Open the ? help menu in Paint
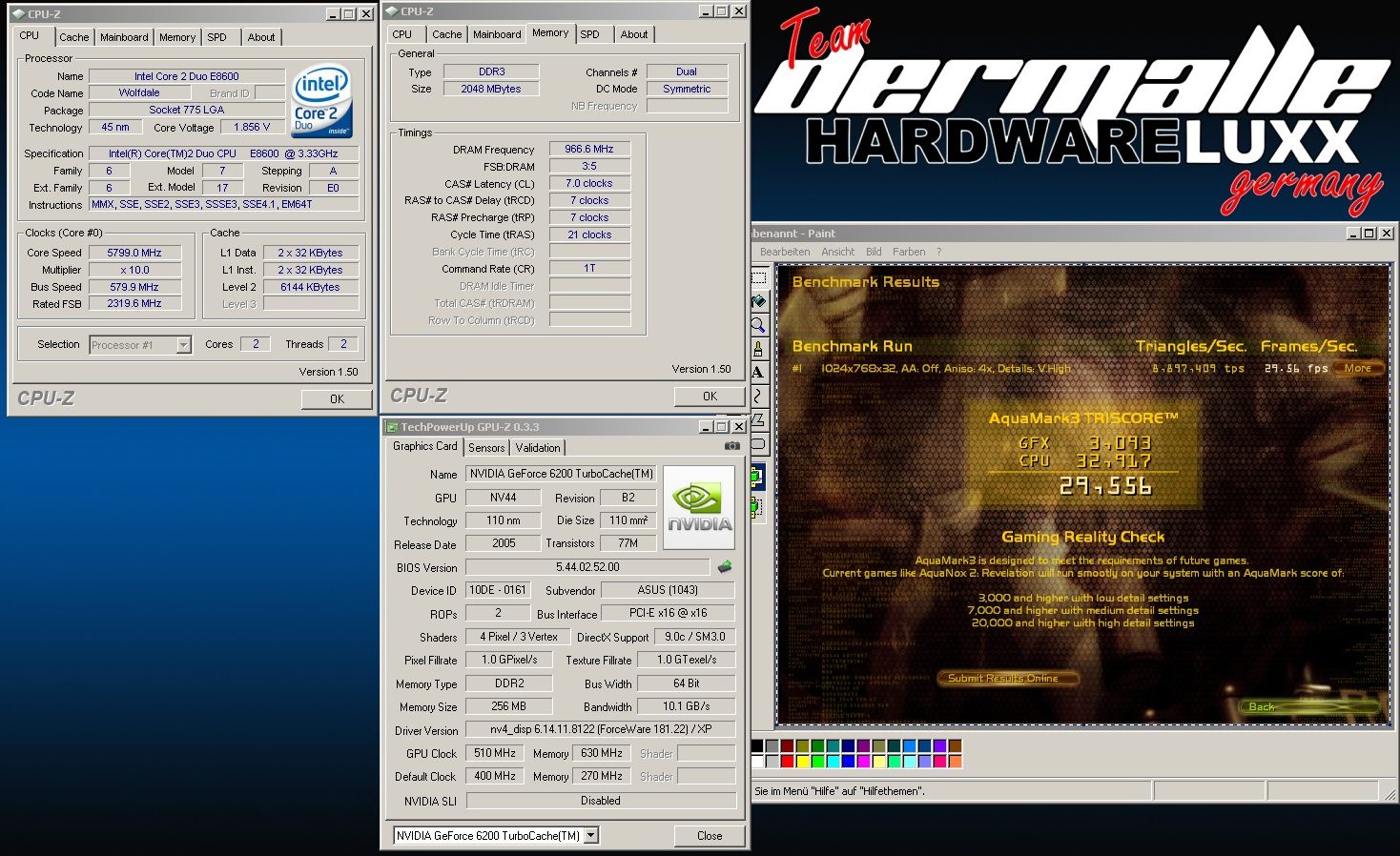 938,252
